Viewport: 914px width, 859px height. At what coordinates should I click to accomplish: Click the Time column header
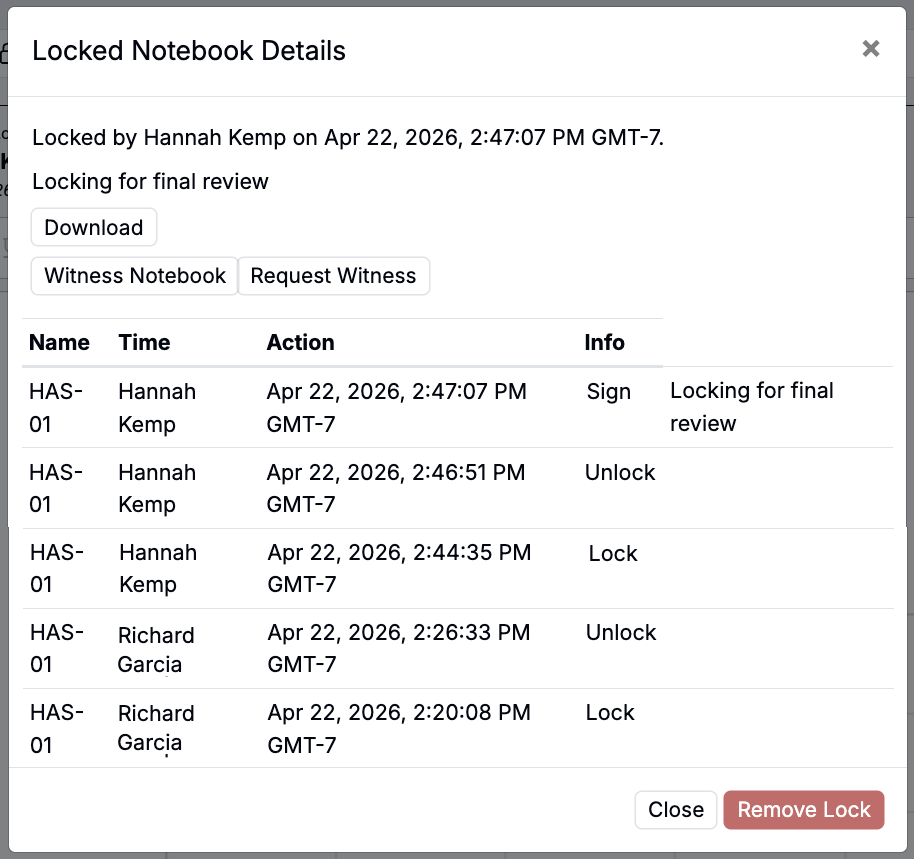[144, 343]
